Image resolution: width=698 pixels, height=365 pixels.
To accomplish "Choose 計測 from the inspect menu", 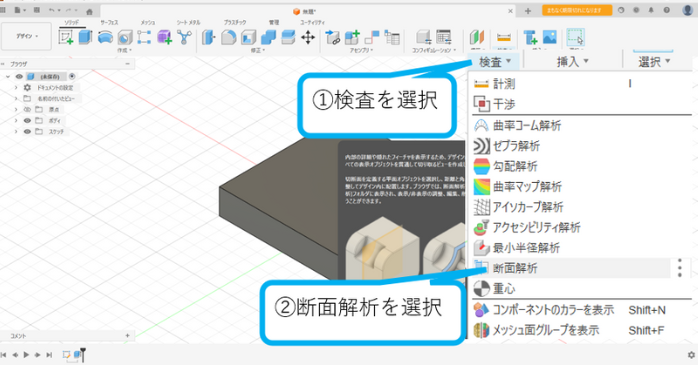I will tap(581, 84).
